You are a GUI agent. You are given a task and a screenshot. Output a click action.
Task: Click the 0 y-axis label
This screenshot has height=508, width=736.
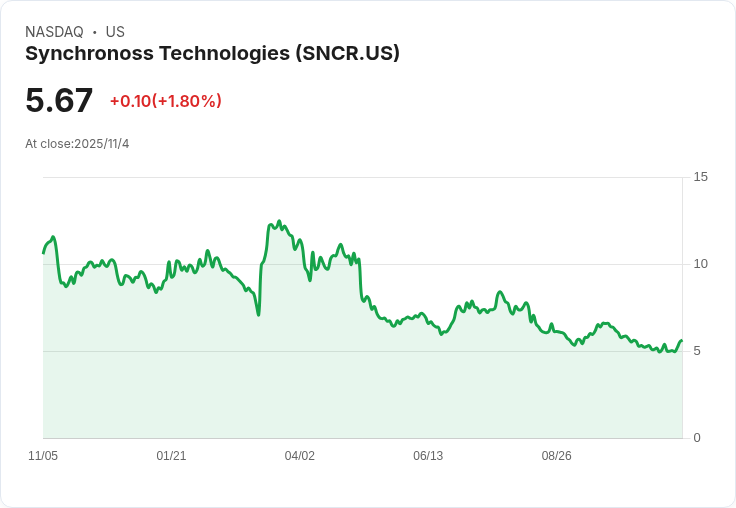(697, 438)
